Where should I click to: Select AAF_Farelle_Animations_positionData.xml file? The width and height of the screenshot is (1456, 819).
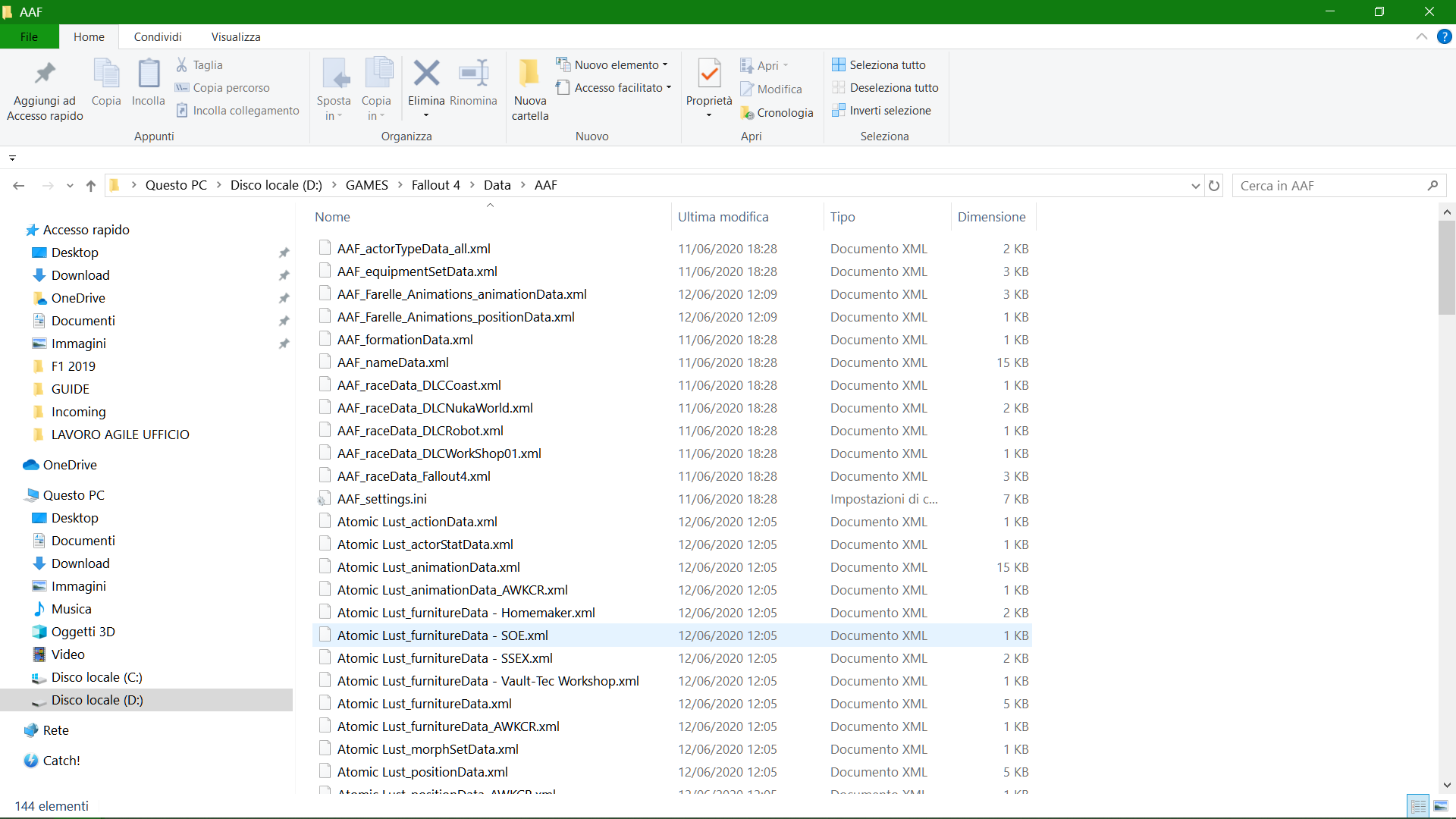click(x=456, y=317)
